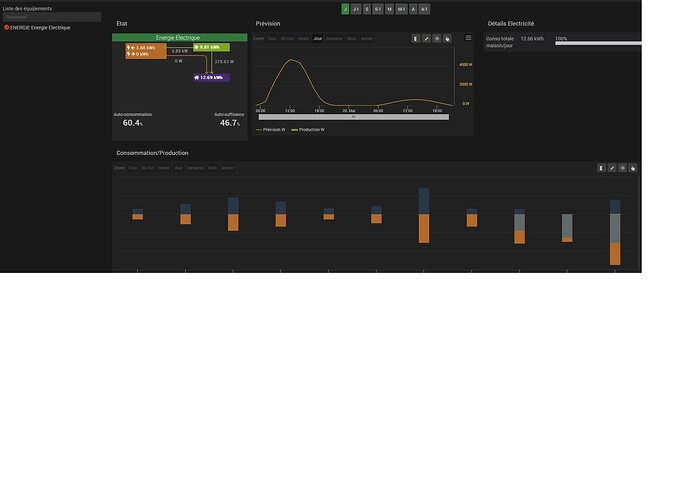Click the Rechercher search field
The height and width of the screenshot is (482, 690).
(52, 17)
